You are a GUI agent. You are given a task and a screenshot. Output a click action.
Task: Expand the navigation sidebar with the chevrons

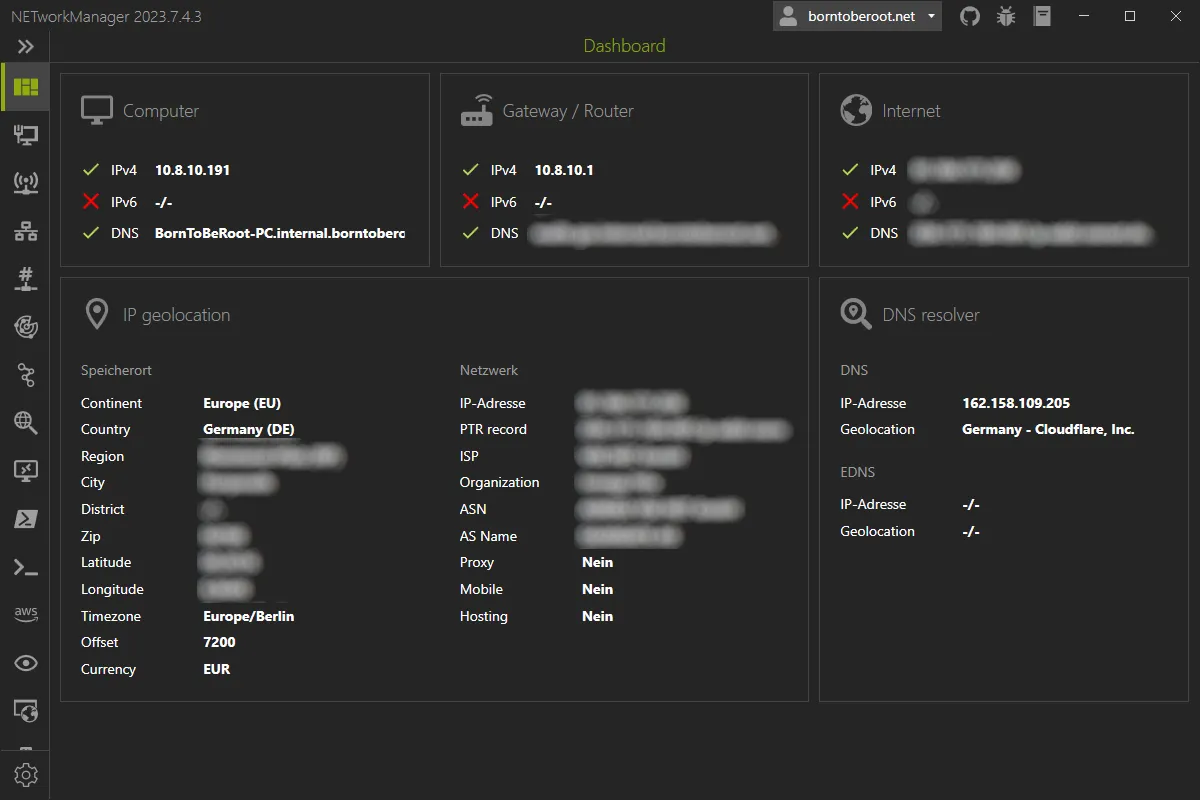[x=25, y=45]
